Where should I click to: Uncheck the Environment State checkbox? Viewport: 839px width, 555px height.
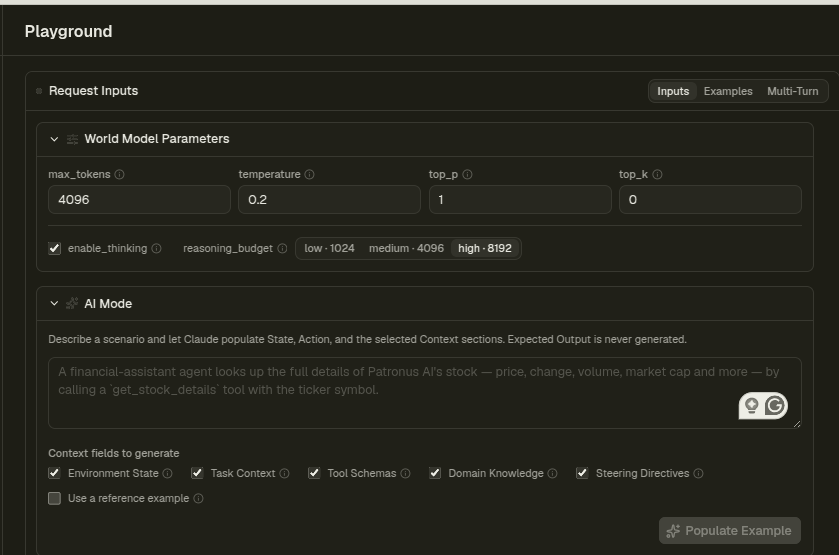[x=54, y=473]
